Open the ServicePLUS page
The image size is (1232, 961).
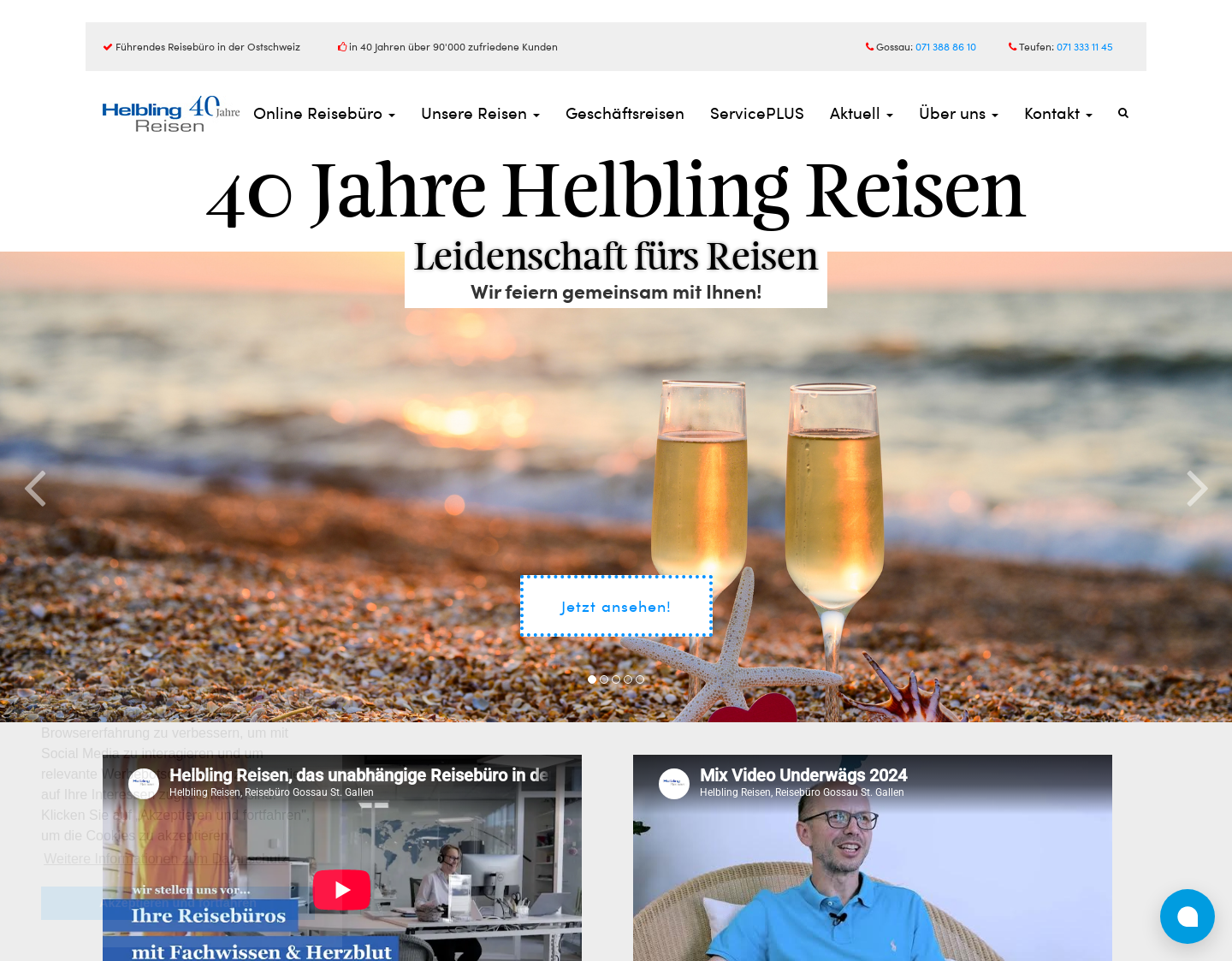(757, 114)
